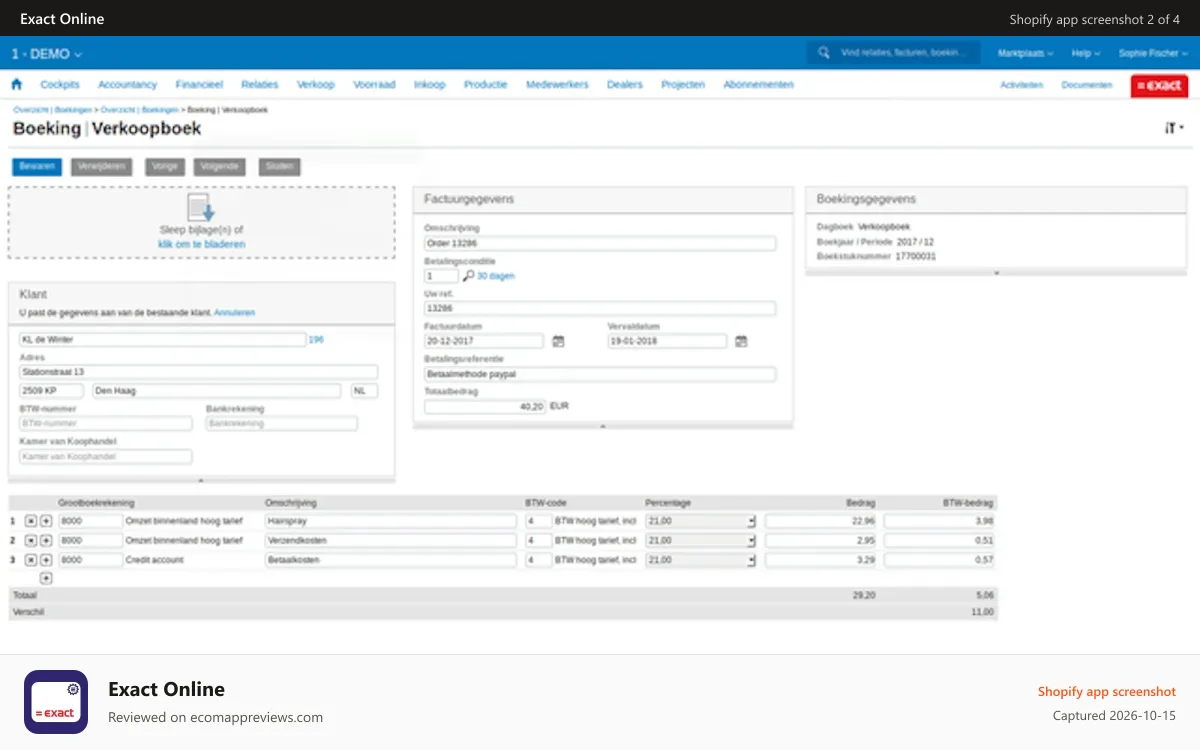Expand the Boekingsgegevens section with its bottom arrow

tap(996, 272)
